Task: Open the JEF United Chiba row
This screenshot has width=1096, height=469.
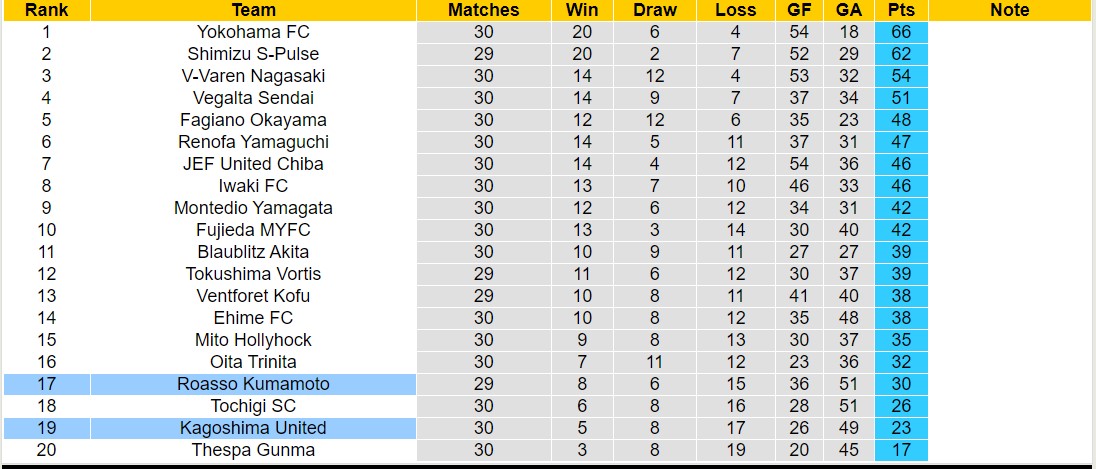Action: point(253,164)
